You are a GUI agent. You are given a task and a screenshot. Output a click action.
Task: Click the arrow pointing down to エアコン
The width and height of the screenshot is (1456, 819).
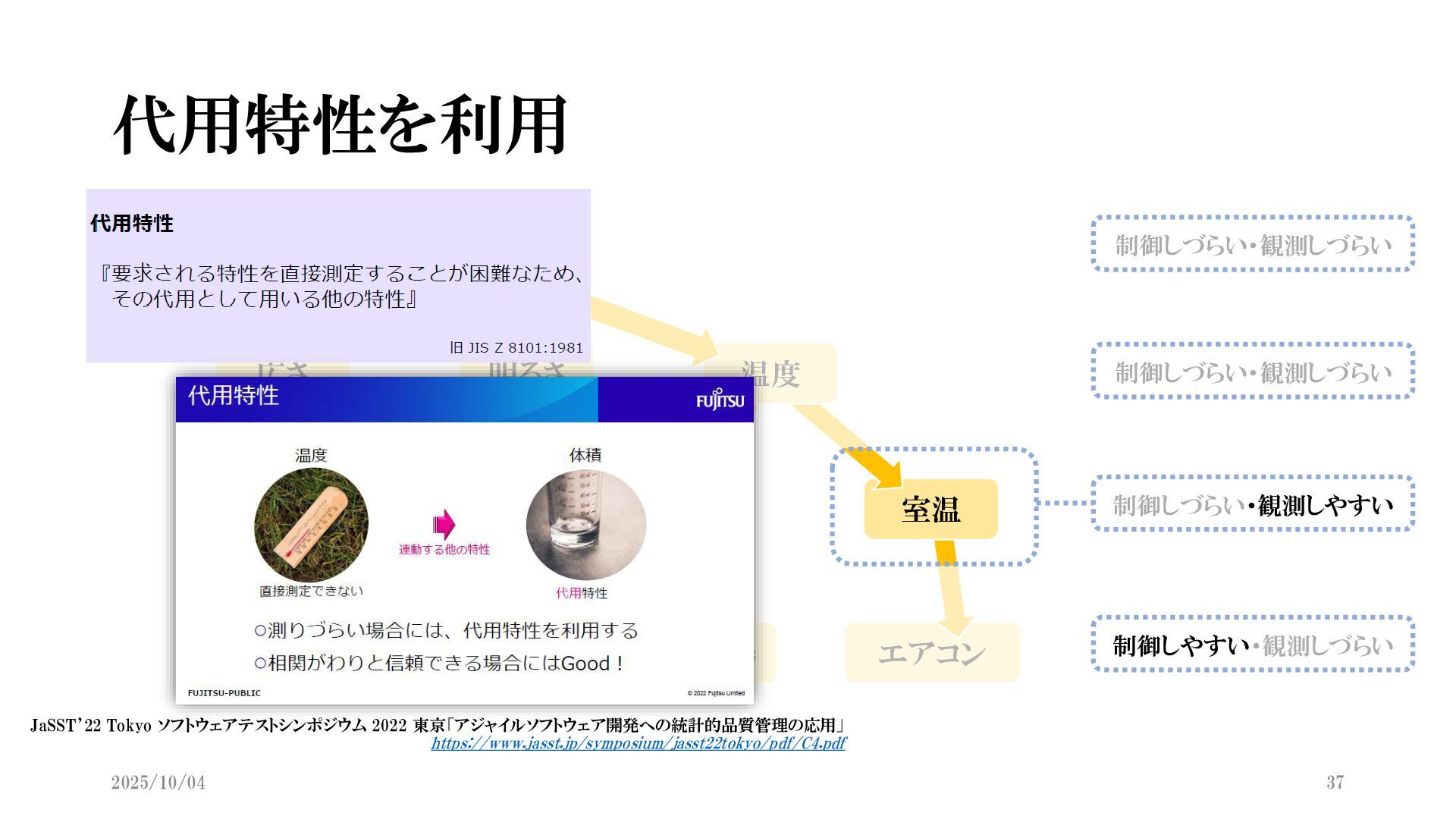[x=951, y=588]
